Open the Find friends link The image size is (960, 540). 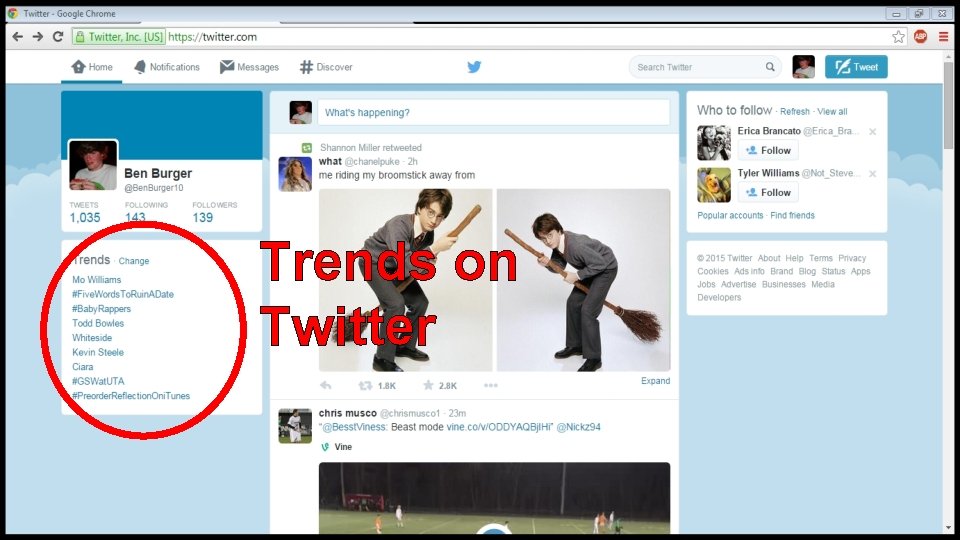coord(792,216)
